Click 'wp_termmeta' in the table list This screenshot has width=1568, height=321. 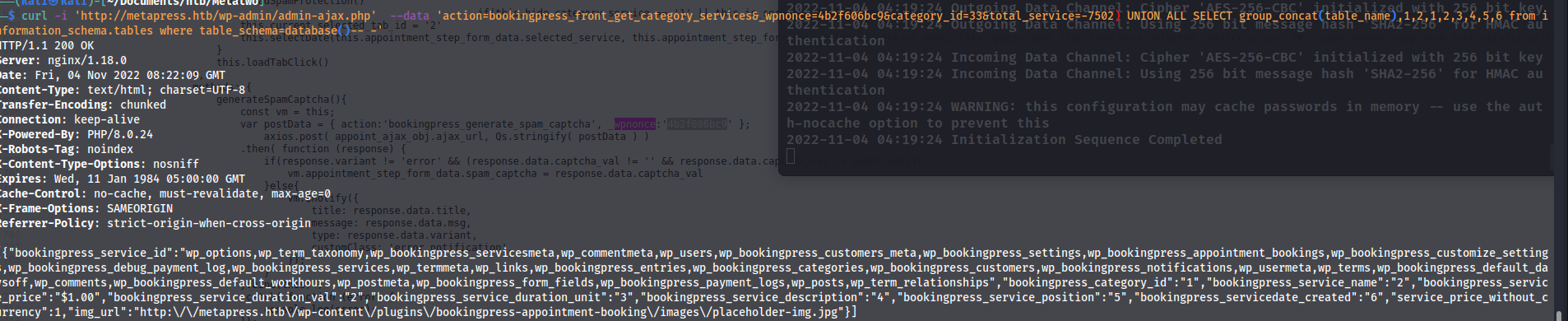tap(433, 267)
